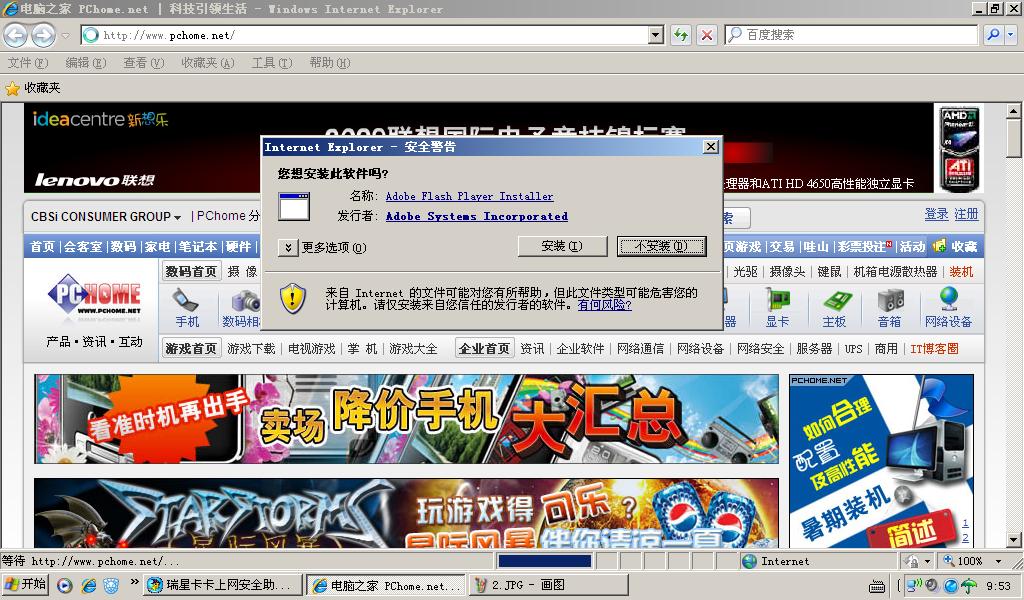The width and height of the screenshot is (1024, 600).
Task: Click the IT博客圈 link
Action: [935, 349]
